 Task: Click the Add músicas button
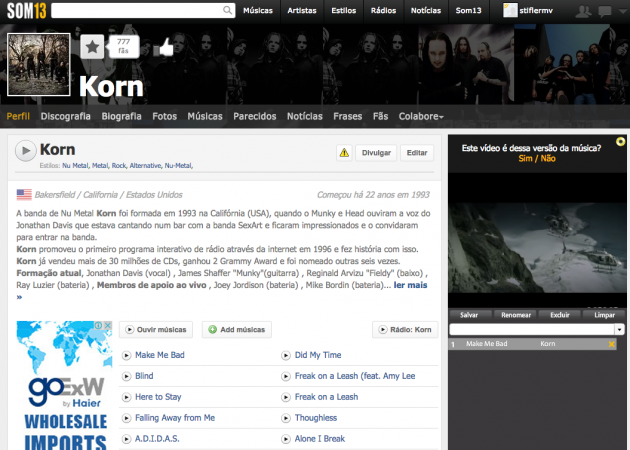(x=237, y=330)
